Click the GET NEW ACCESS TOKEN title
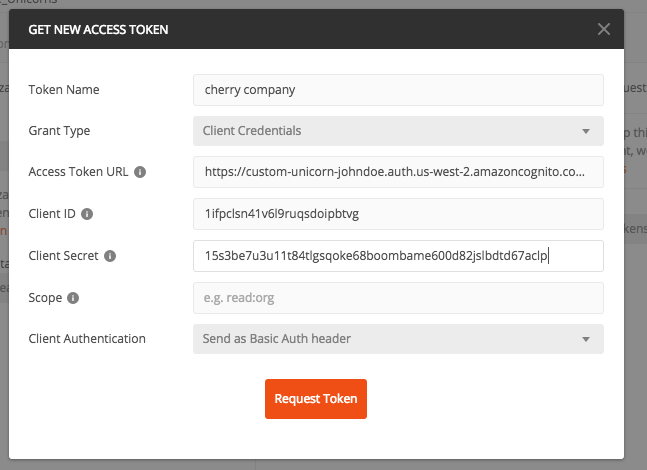 click(x=98, y=30)
